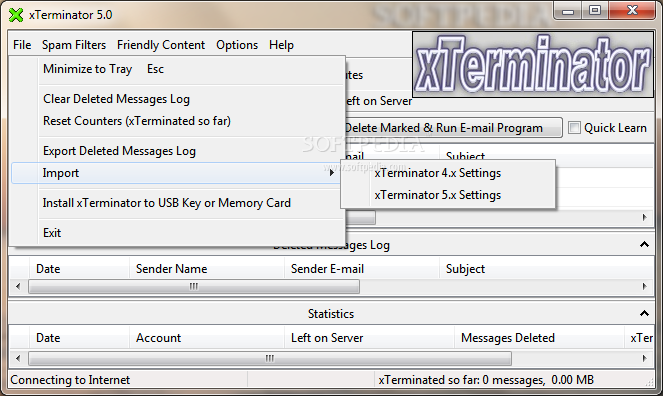The image size is (663, 396).
Task: Click the Statistics horizontal scrollbar thumb
Action: pos(270,358)
